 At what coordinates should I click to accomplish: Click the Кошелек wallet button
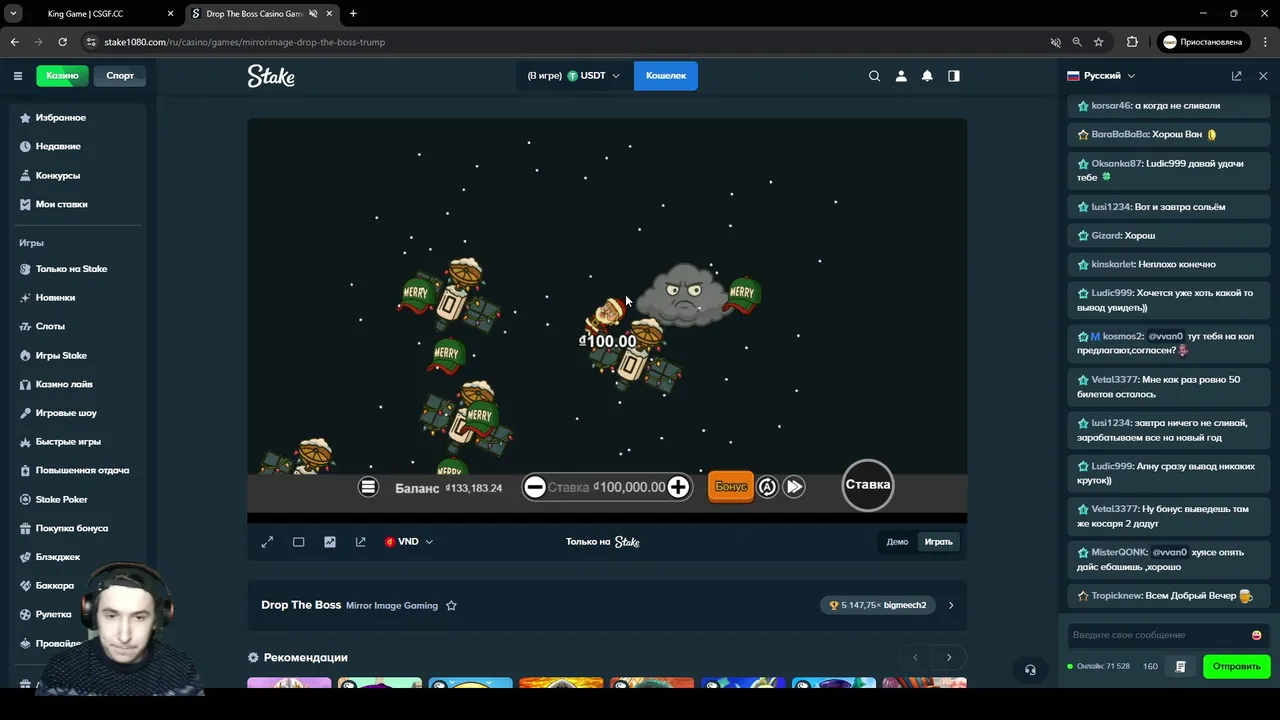click(x=666, y=76)
